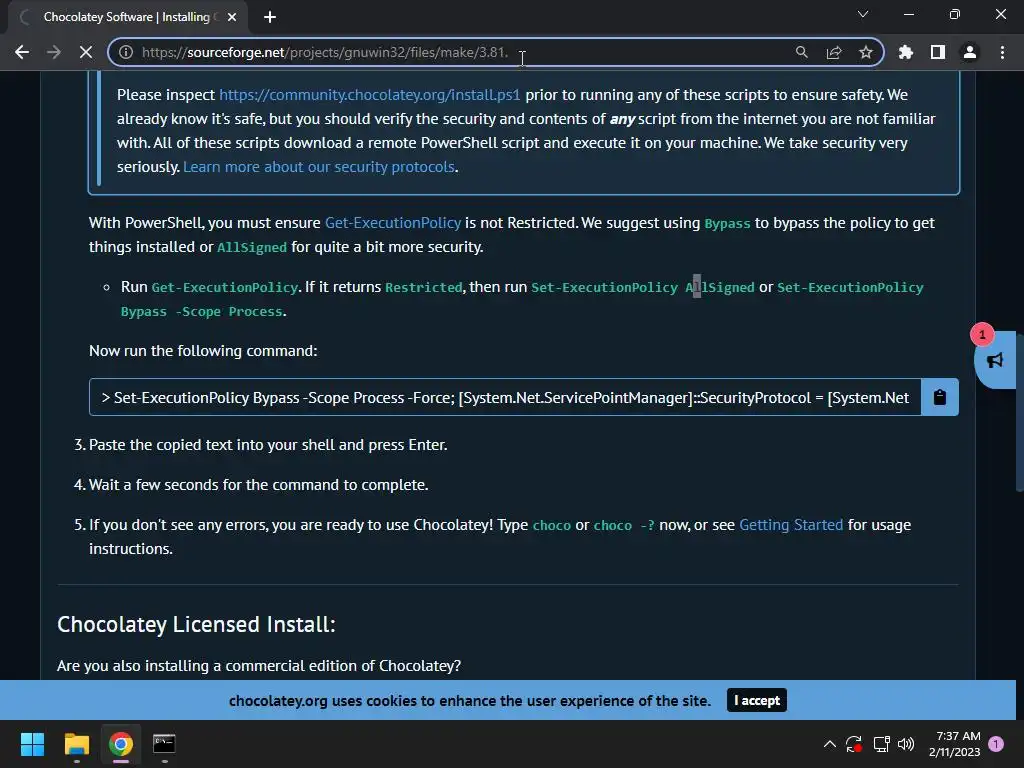Open the terminal window from taskbar
1024x768 pixels.
[164, 744]
